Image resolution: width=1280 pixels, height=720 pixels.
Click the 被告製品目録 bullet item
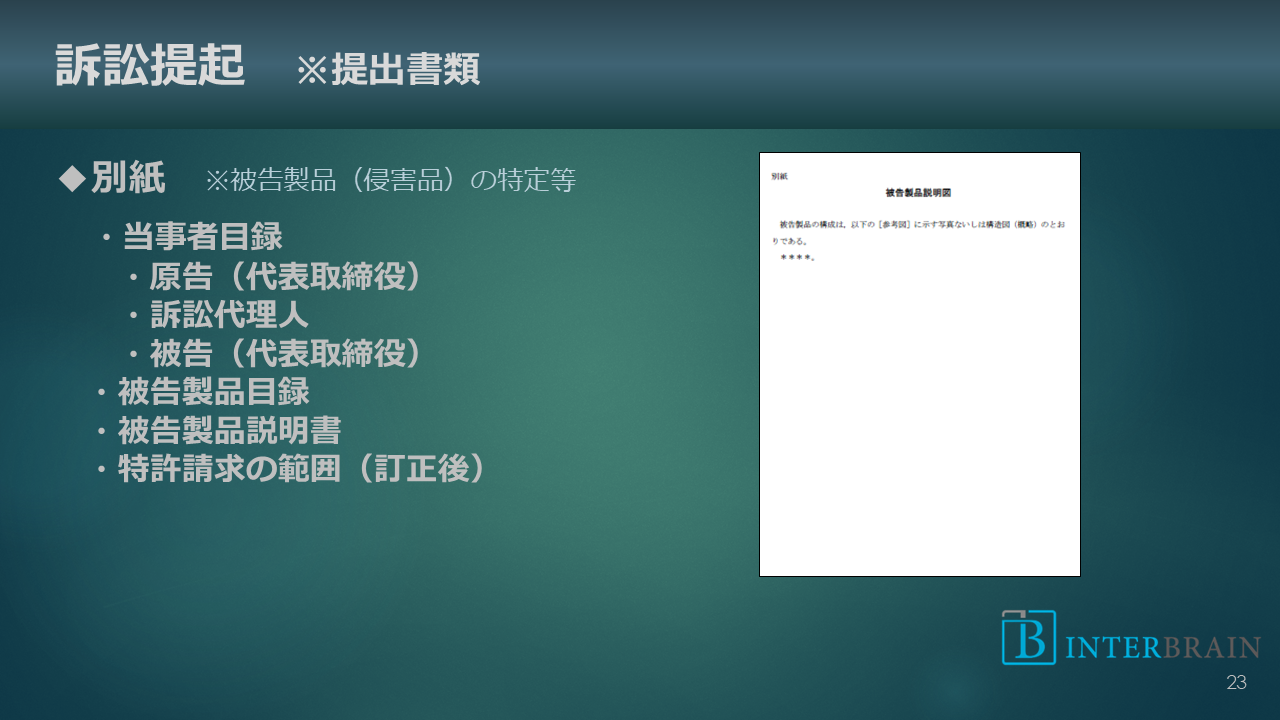click(213, 391)
